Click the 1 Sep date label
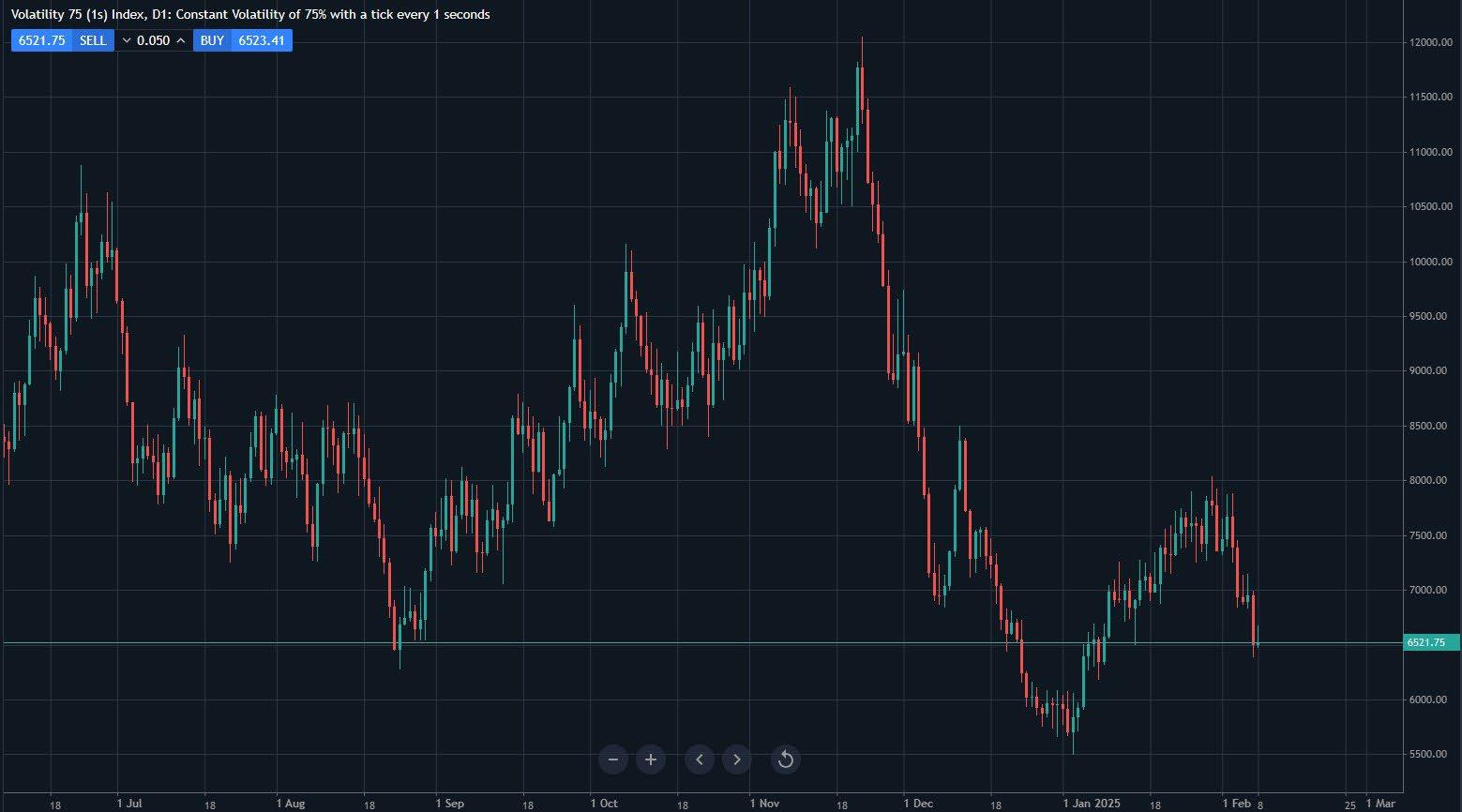The width and height of the screenshot is (1462, 812). click(x=450, y=804)
